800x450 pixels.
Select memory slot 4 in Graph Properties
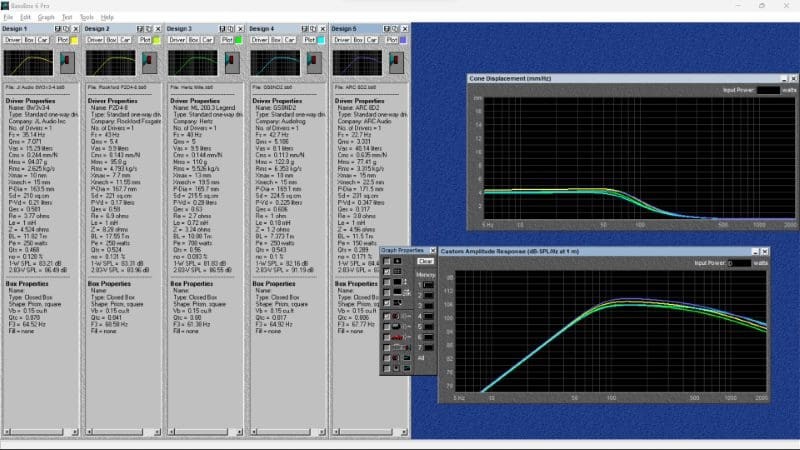pyautogui.click(x=429, y=316)
